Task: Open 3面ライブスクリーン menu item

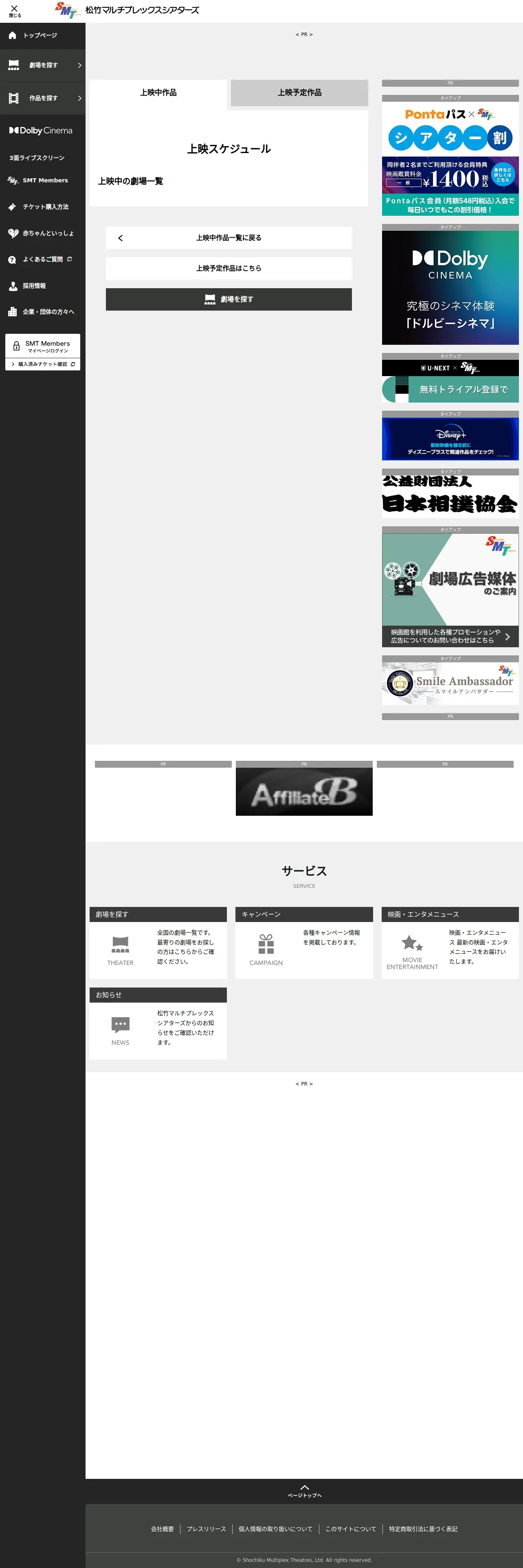Action: pyautogui.click(x=37, y=158)
